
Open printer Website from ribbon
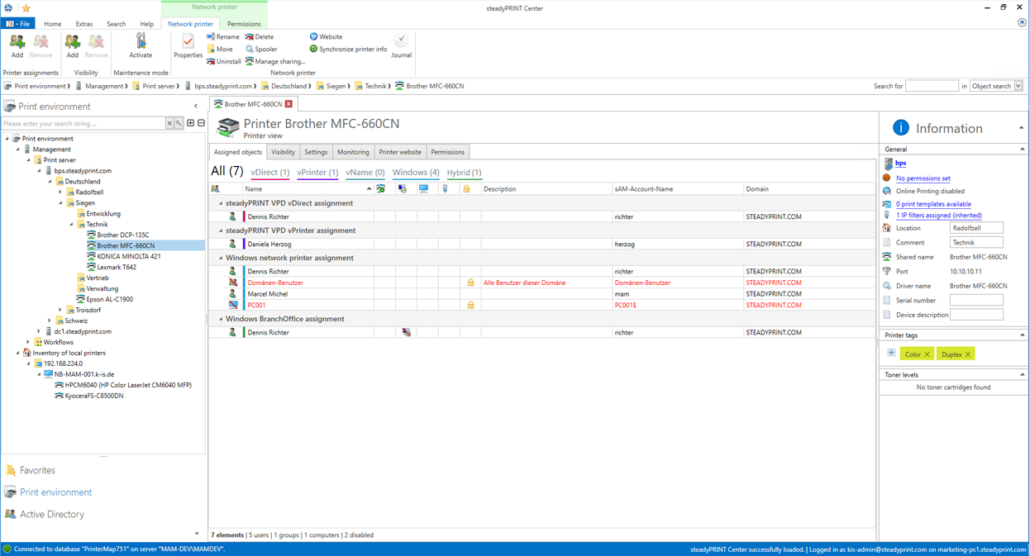[326, 37]
